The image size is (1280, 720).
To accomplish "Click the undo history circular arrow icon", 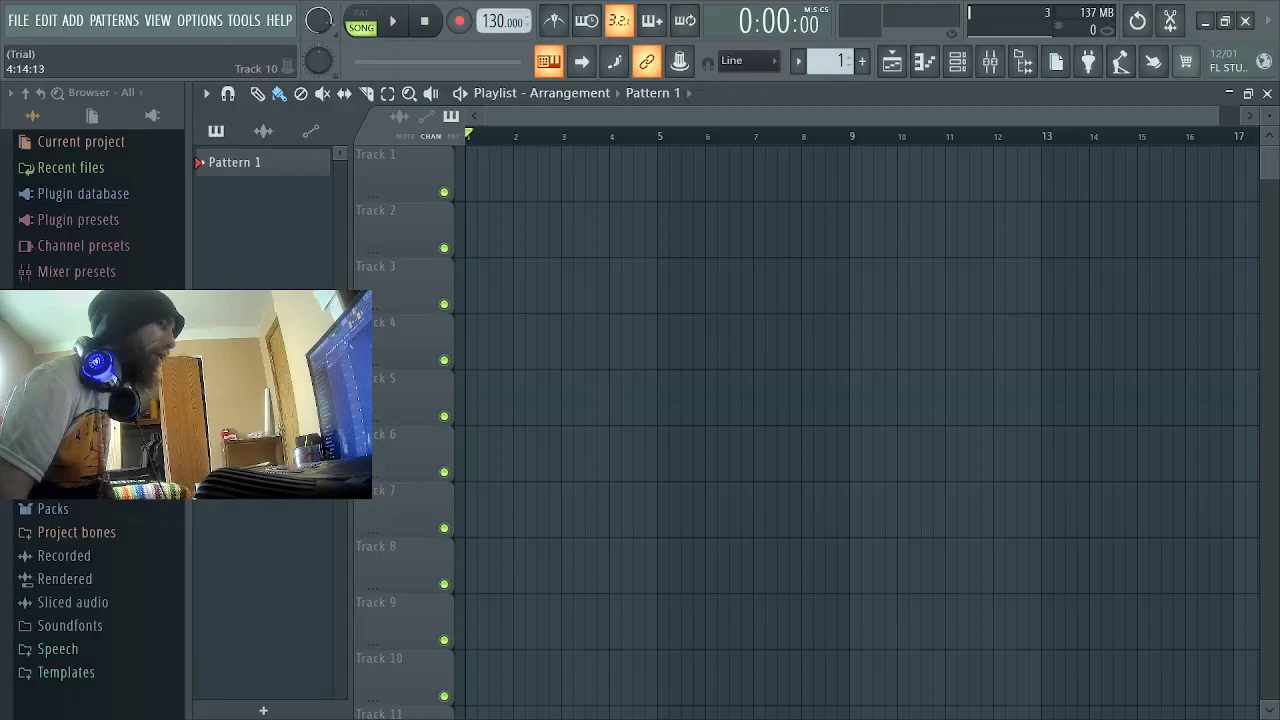I will coord(1138,21).
